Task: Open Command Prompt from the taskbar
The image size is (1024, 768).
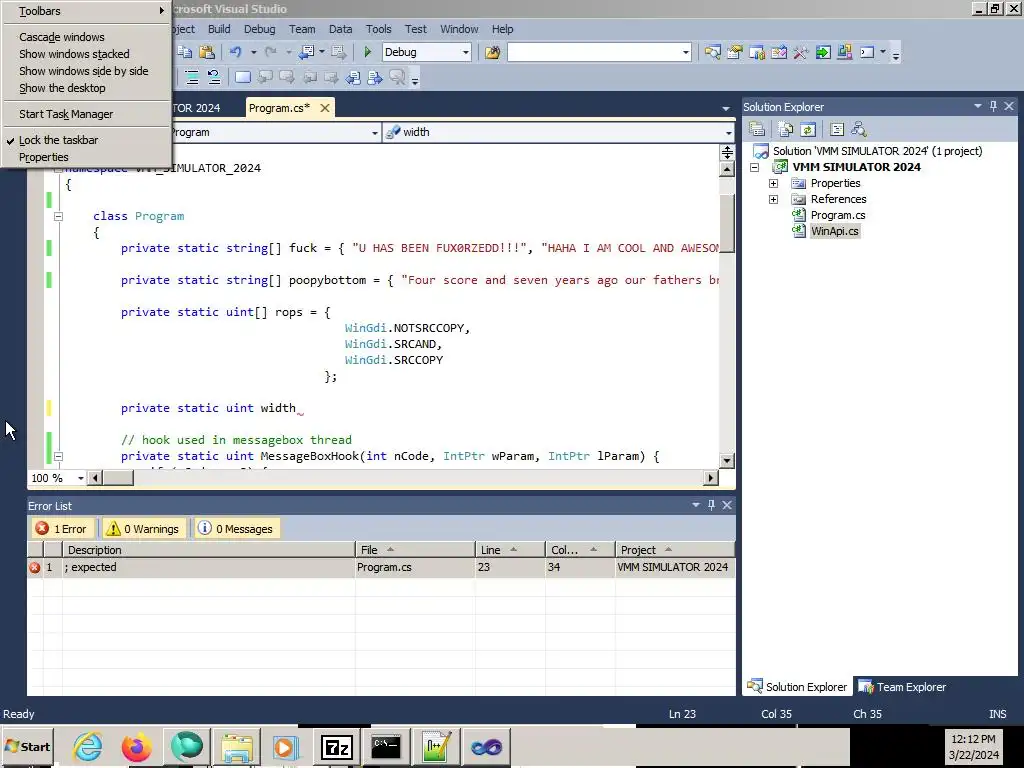Action: coord(385,746)
